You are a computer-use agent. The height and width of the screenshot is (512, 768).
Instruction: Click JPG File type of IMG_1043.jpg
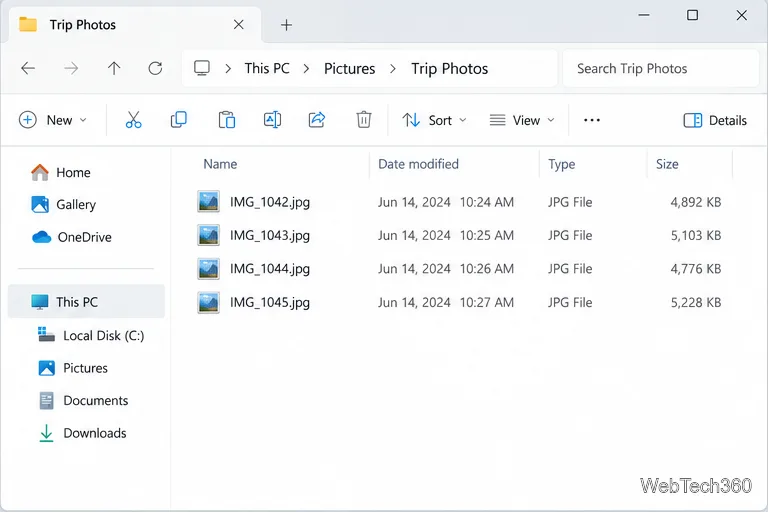(x=570, y=235)
